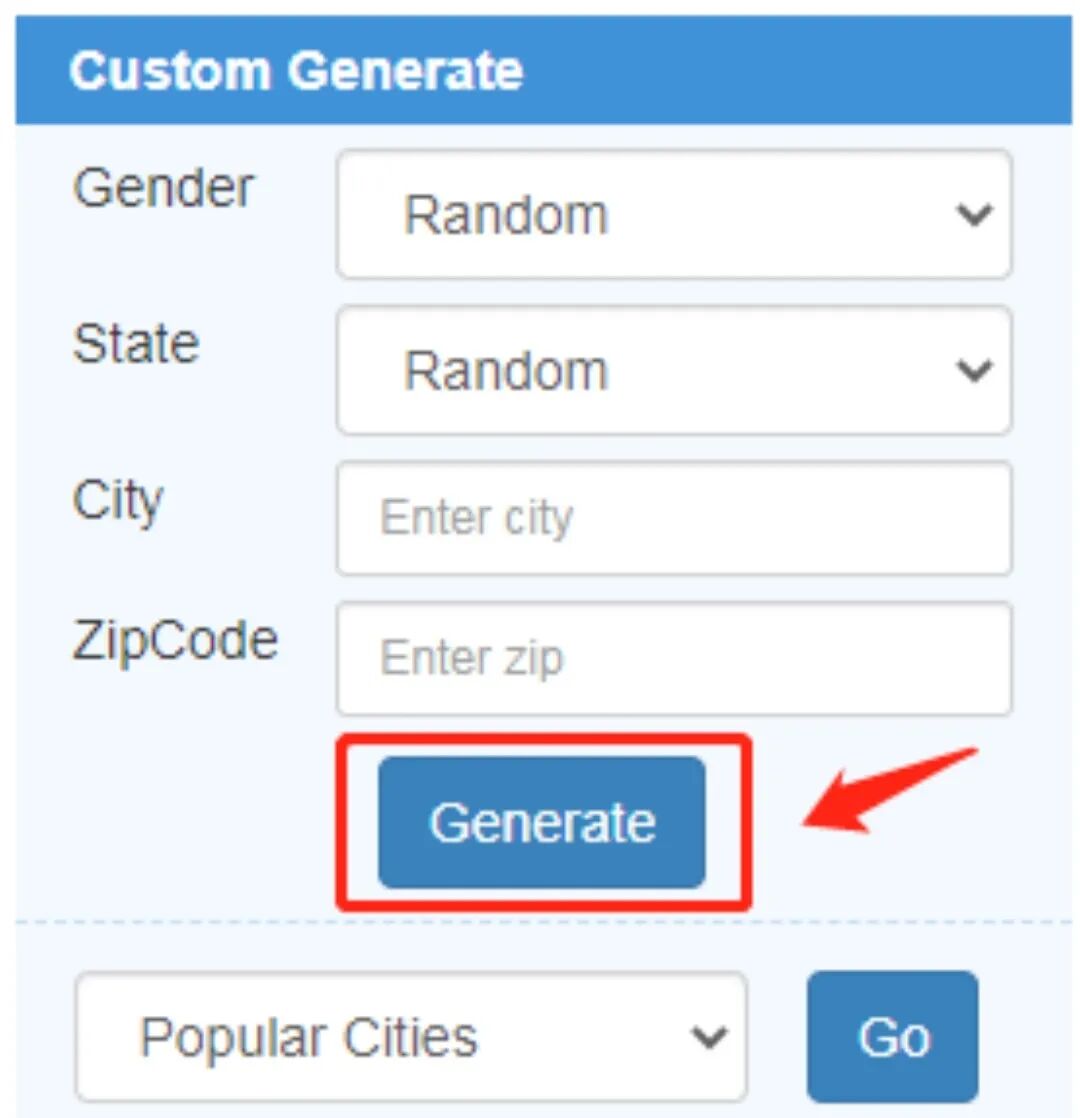
Task: Click the chevron in Popular Cities select
Action: tap(709, 1037)
